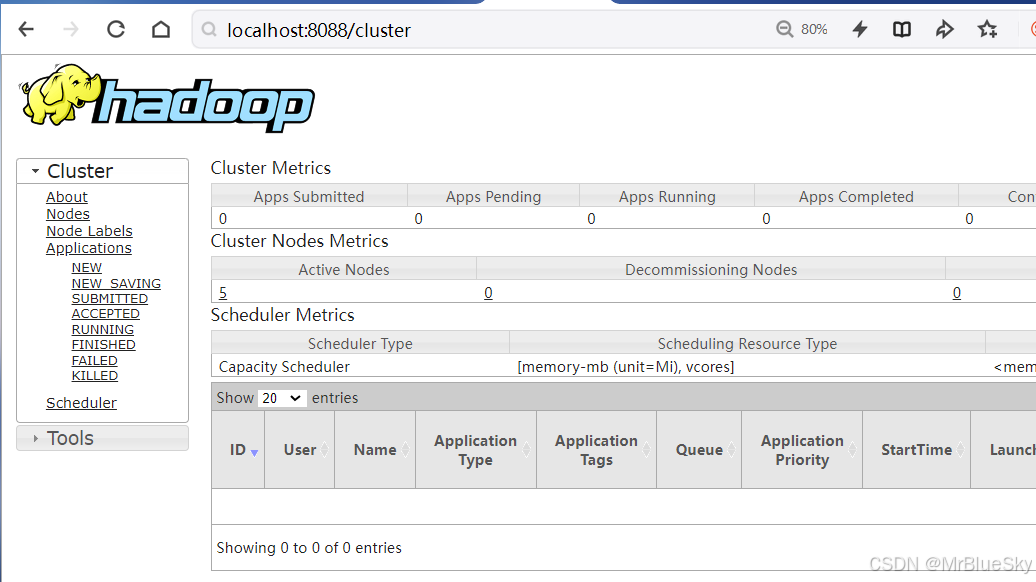The height and width of the screenshot is (582, 1036).
Task: Click the Showing 0 to 0 entries text
Action: (x=309, y=548)
